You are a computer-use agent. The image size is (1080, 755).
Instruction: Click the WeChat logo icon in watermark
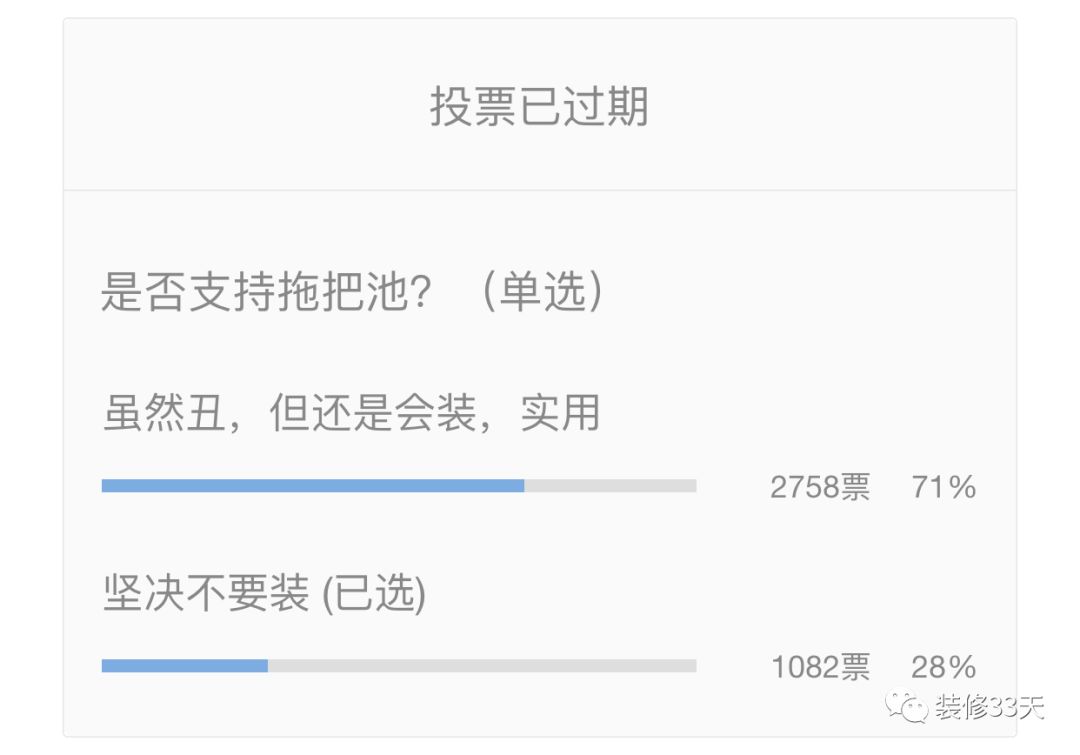click(907, 708)
